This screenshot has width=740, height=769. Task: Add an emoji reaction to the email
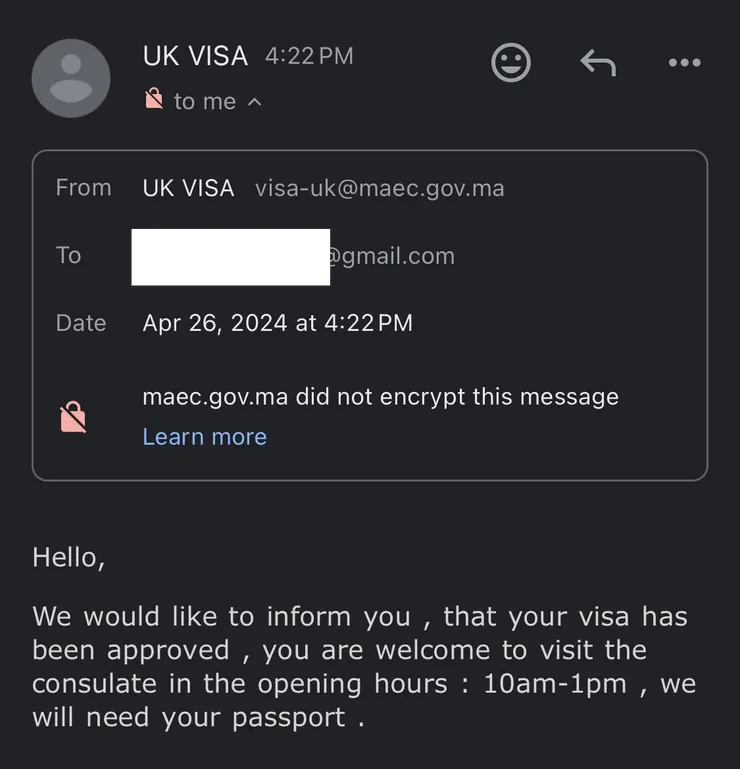click(x=511, y=63)
